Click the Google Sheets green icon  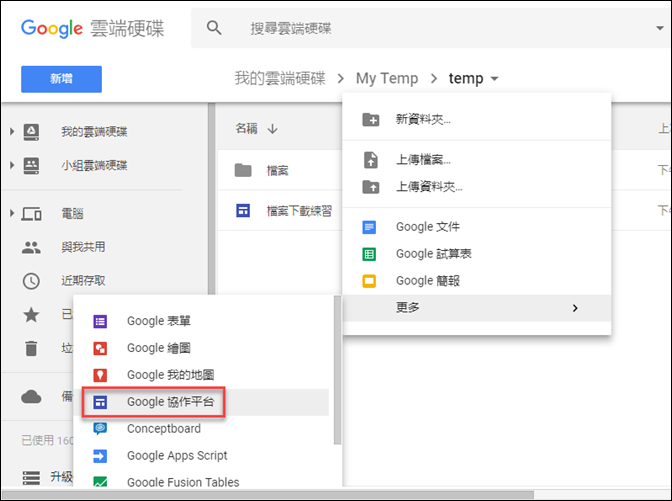[x=369, y=254]
